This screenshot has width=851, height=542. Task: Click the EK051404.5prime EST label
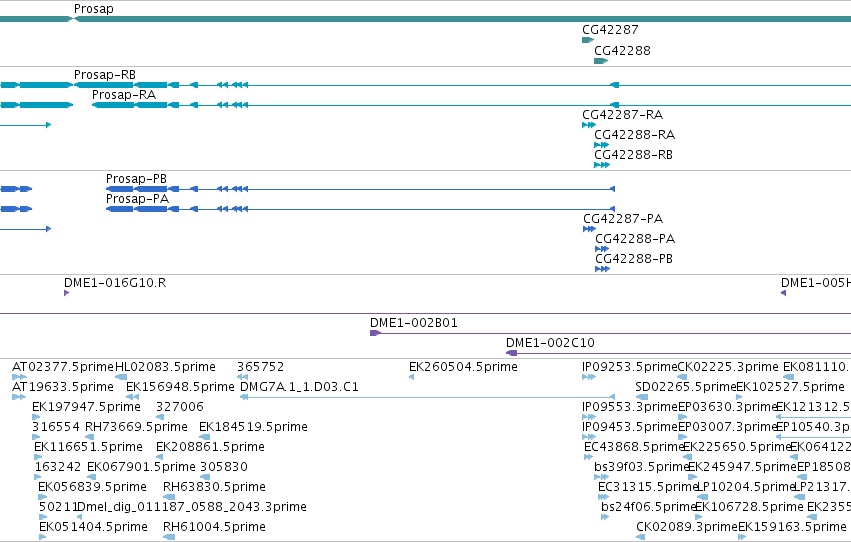(93, 527)
